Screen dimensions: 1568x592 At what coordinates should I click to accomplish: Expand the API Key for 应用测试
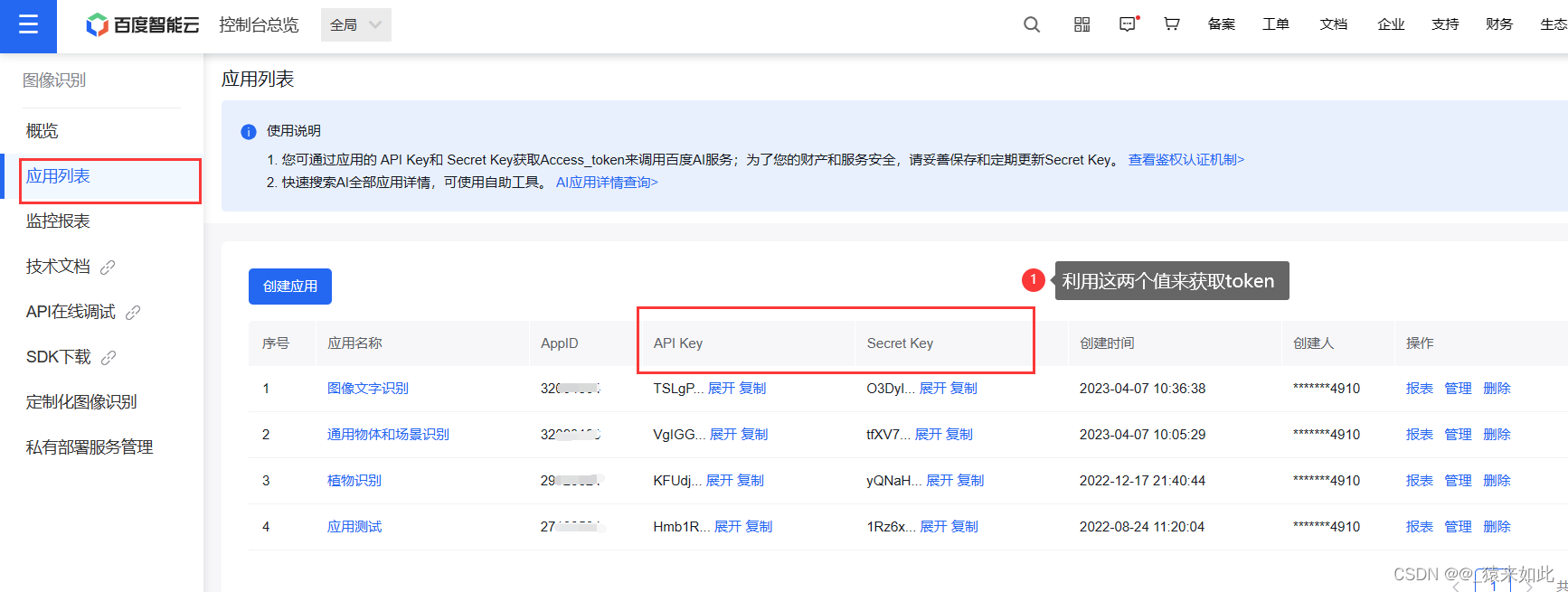coord(728,527)
